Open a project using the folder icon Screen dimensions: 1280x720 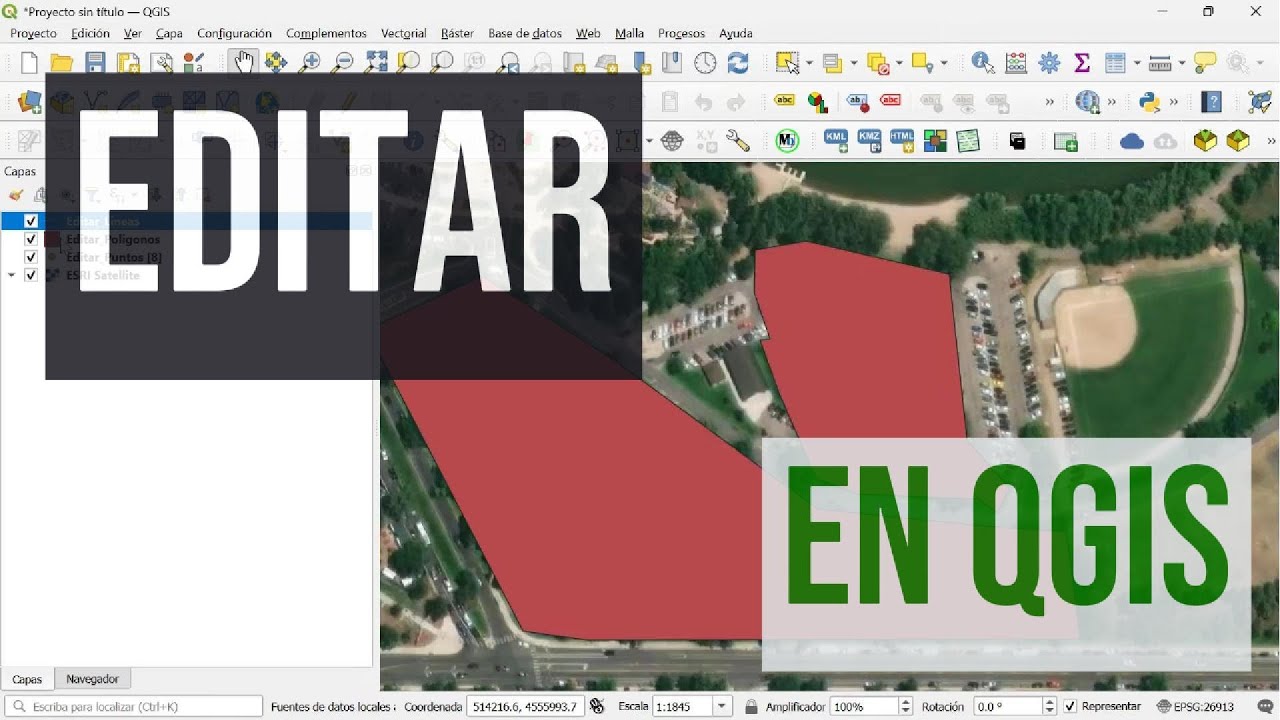(x=62, y=63)
